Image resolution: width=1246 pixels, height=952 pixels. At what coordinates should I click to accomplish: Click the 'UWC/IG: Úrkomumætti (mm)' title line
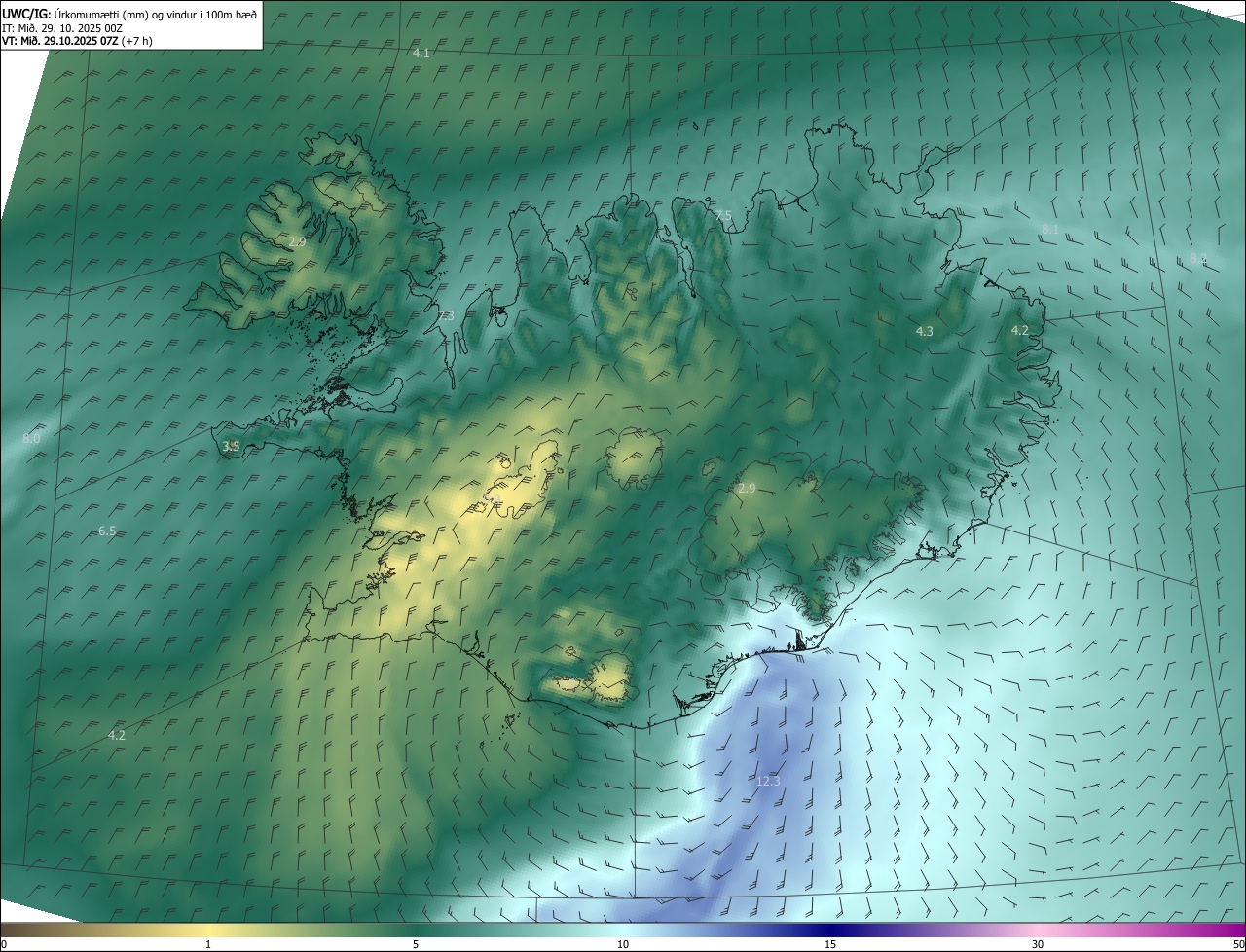(x=129, y=14)
